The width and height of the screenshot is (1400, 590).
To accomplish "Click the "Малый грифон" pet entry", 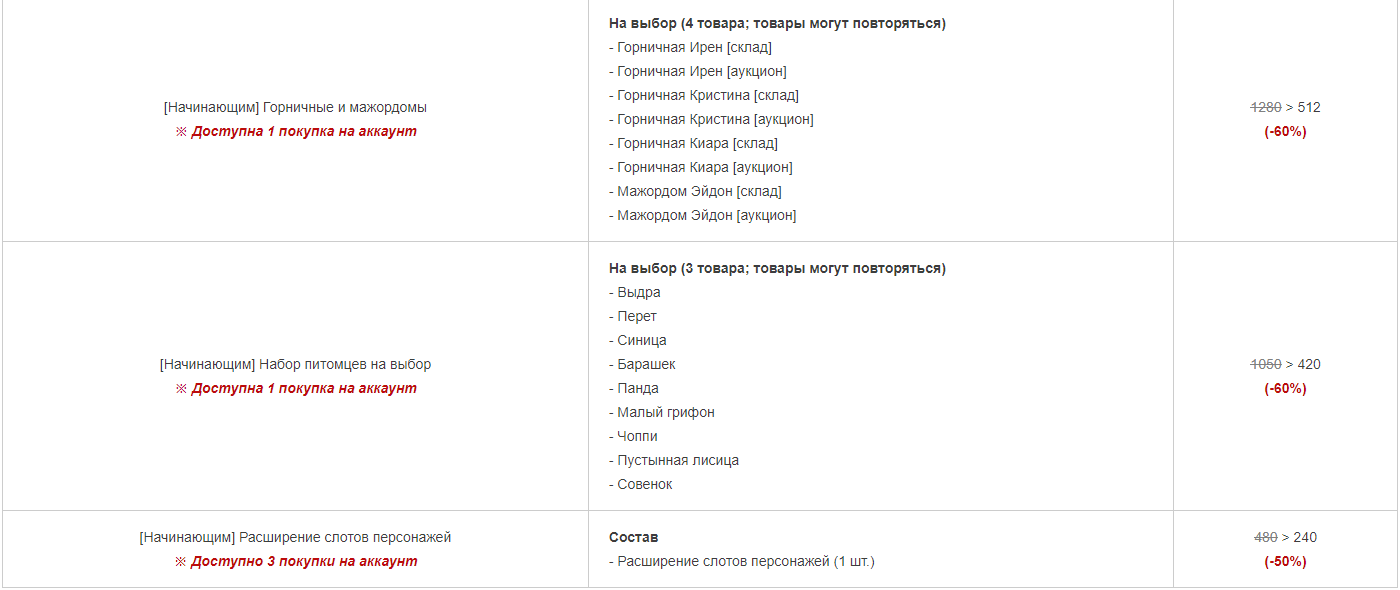I will (665, 412).
